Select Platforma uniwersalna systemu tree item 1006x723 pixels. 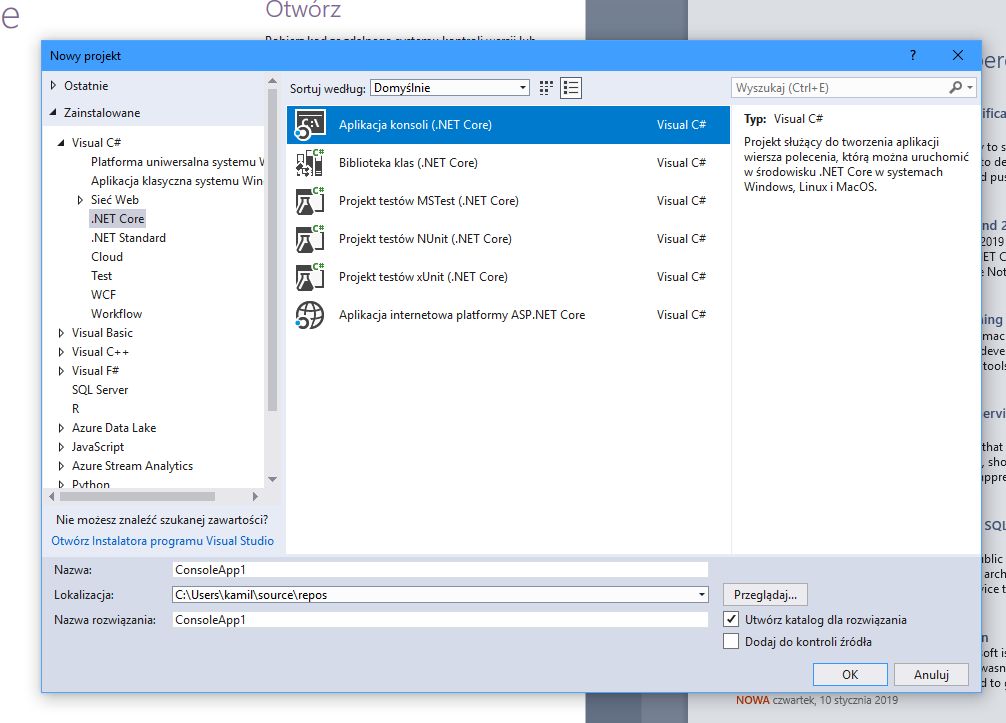177,162
